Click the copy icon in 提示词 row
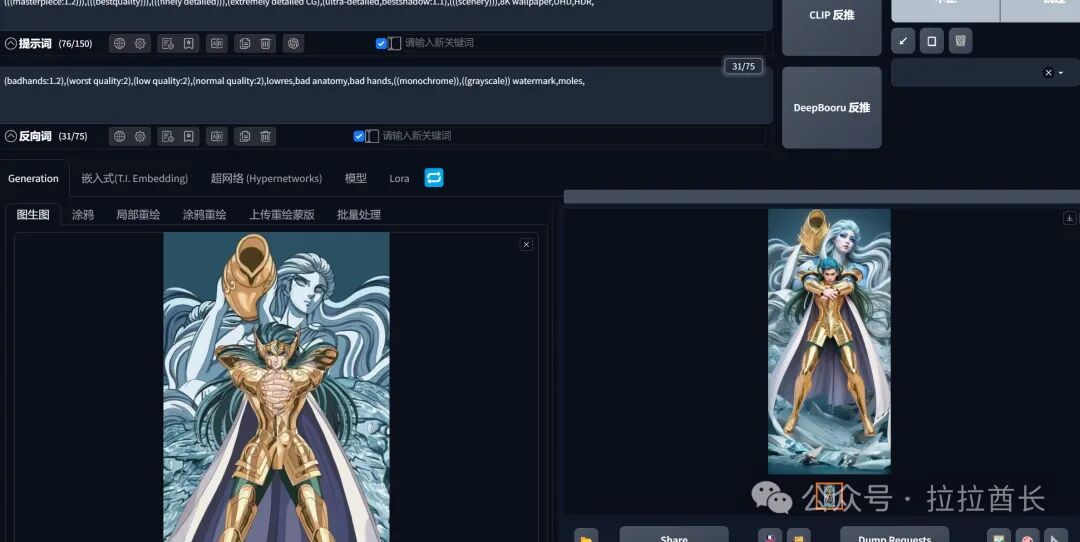 [245, 43]
